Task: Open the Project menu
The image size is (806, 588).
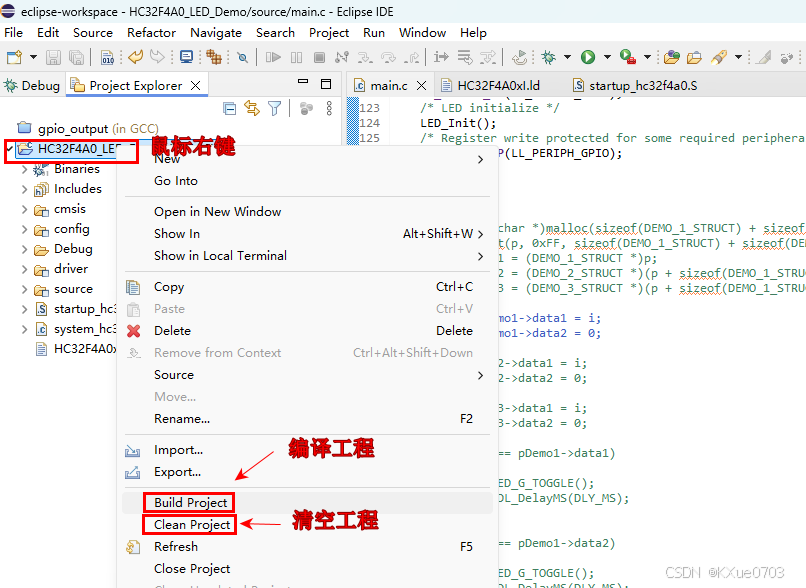Action: tap(329, 32)
